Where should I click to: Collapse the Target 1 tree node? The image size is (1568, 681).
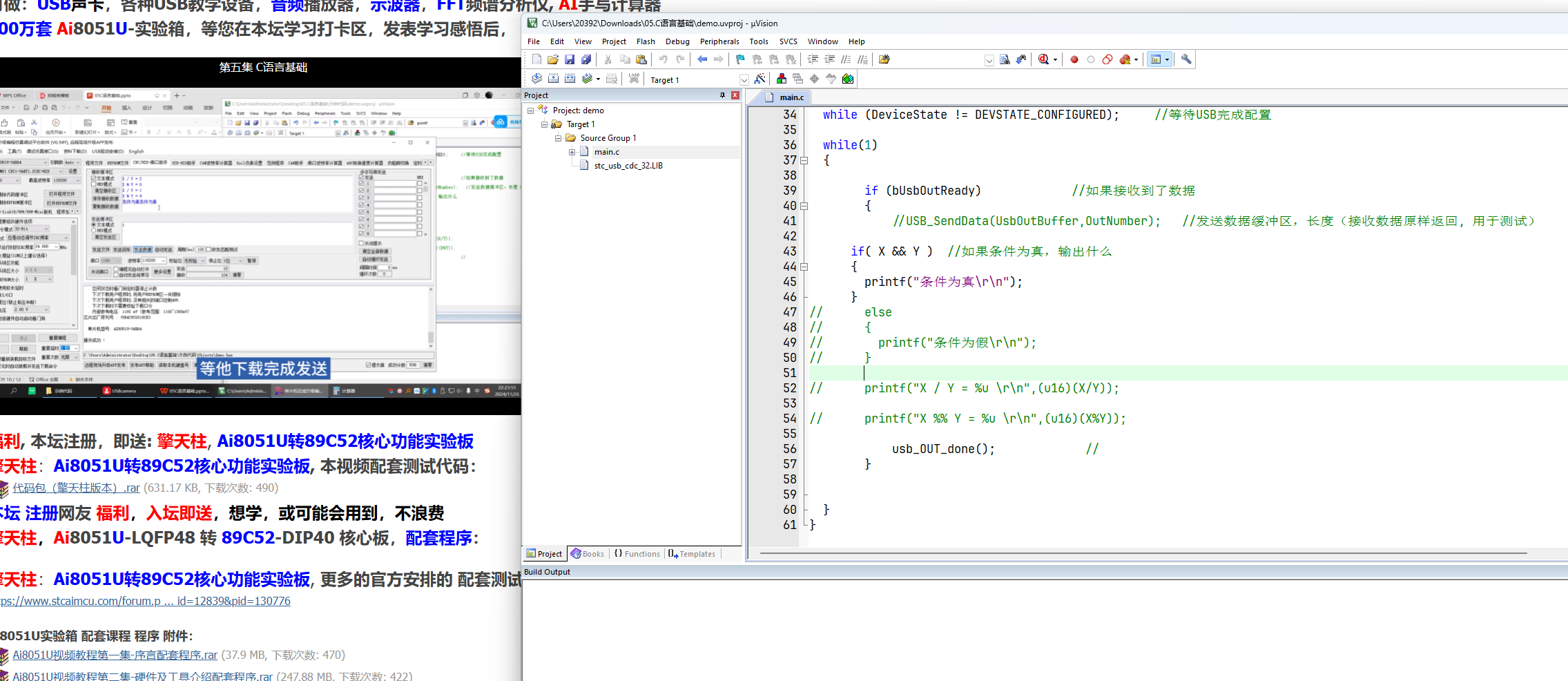pos(544,124)
